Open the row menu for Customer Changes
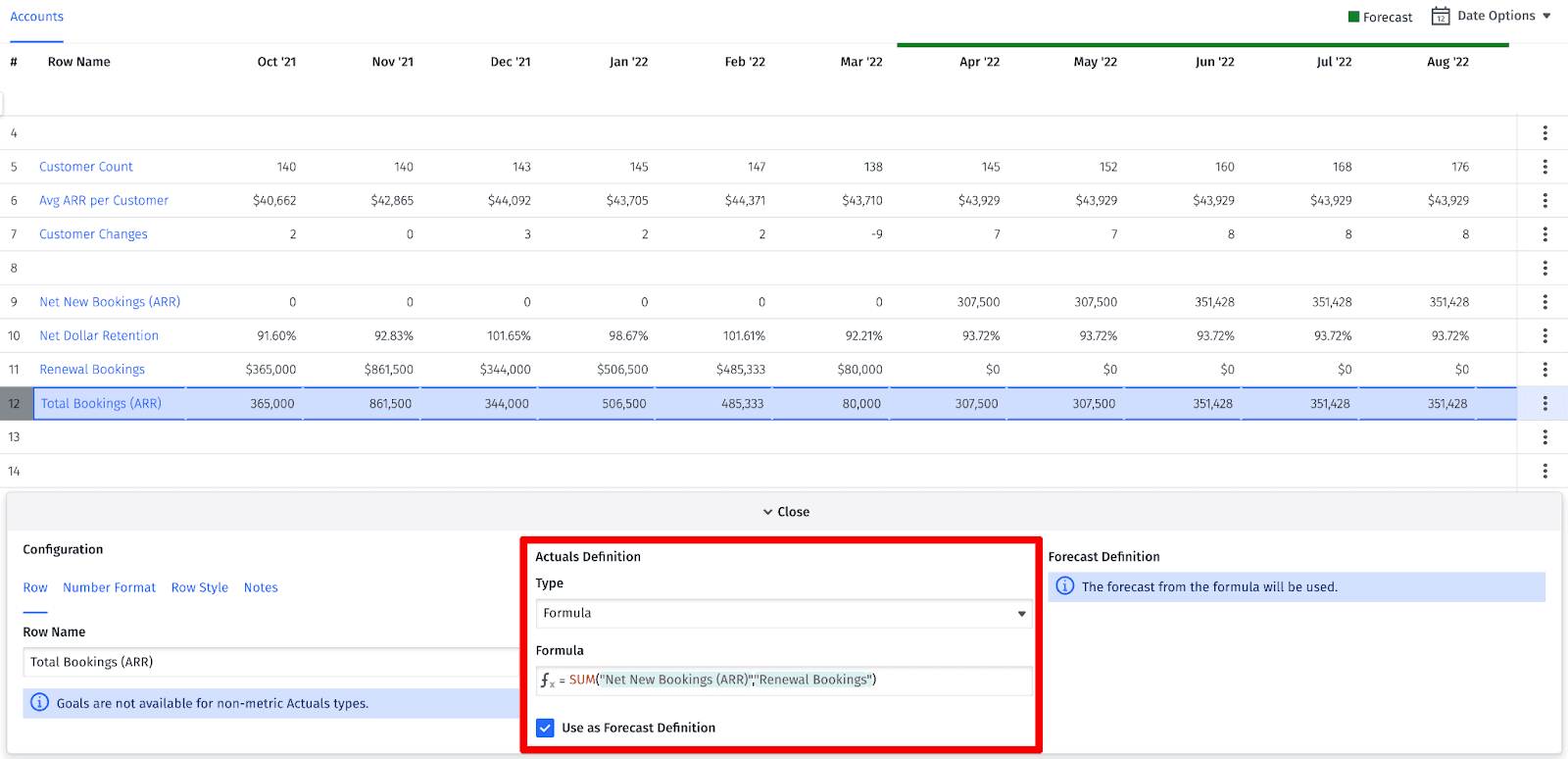This screenshot has width=1568, height=759. (x=1544, y=234)
